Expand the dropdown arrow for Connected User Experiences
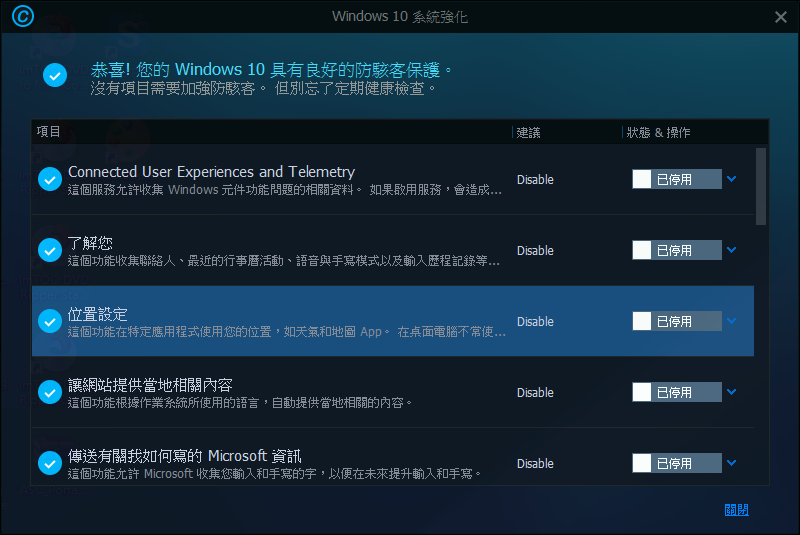The height and width of the screenshot is (535, 800). pyautogui.click(x=731, y=179)
